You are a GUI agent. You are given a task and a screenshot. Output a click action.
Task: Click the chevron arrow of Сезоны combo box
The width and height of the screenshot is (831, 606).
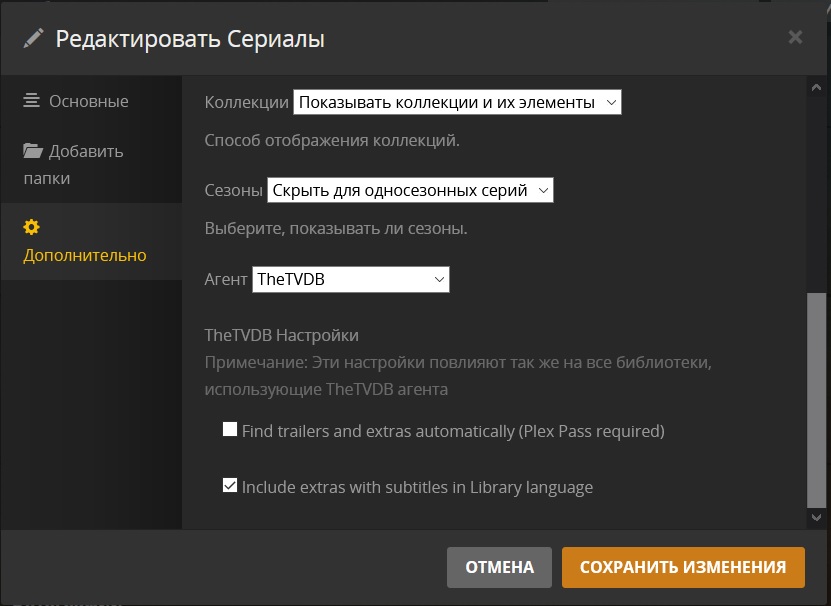[x=542, y=190]
